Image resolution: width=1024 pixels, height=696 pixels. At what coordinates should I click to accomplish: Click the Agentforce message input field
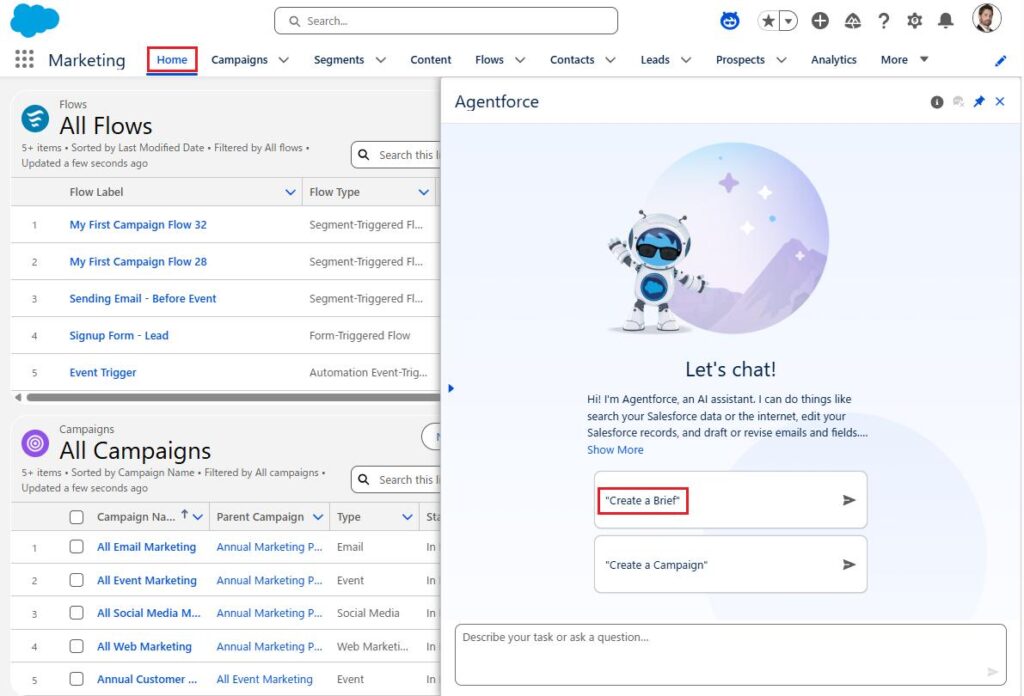pyautogui.click(x=730, y=655)
